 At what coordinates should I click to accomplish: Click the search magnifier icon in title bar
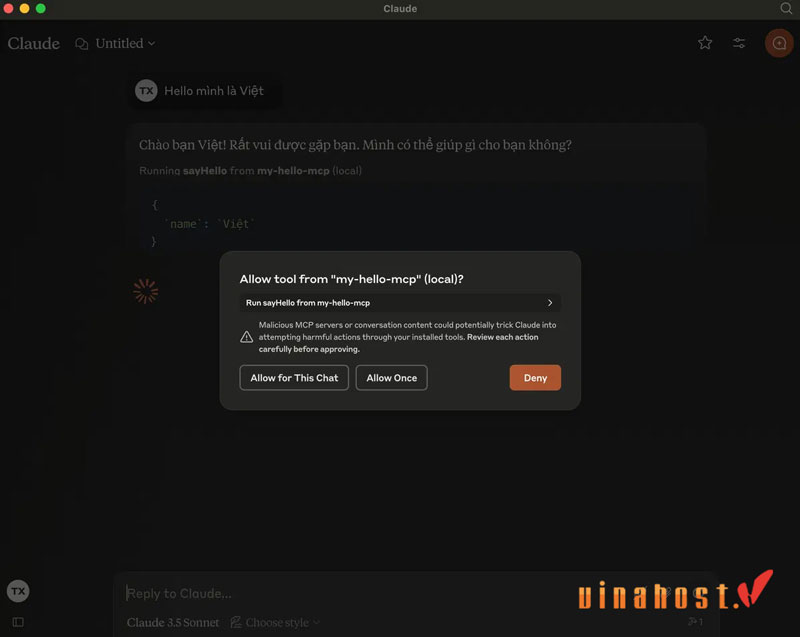(x=786, y=8)
